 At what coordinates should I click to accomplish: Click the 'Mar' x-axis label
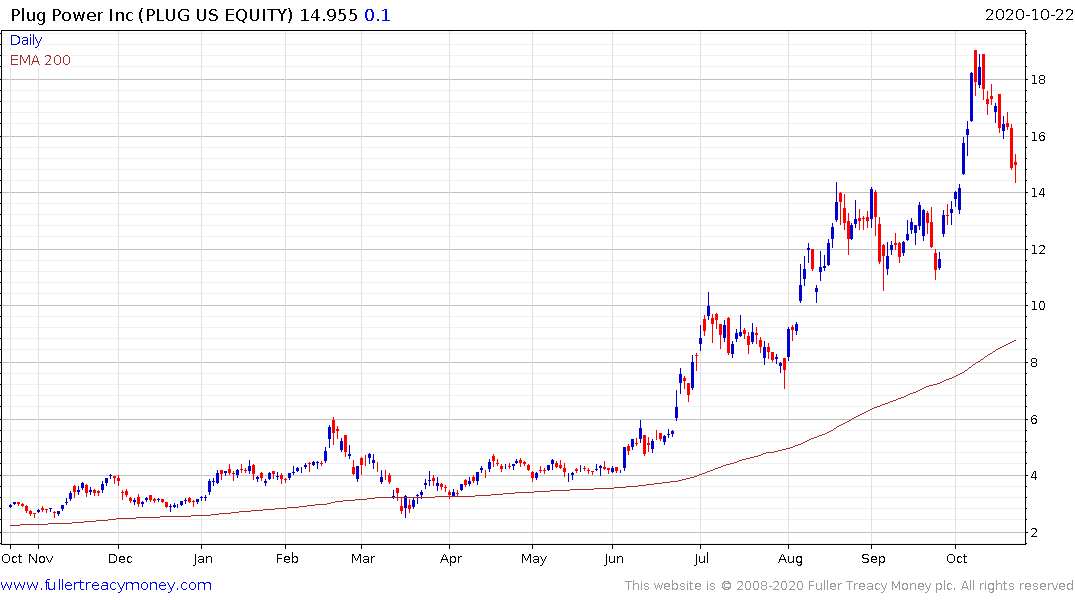pyautogui.click(x=363, y=559)
